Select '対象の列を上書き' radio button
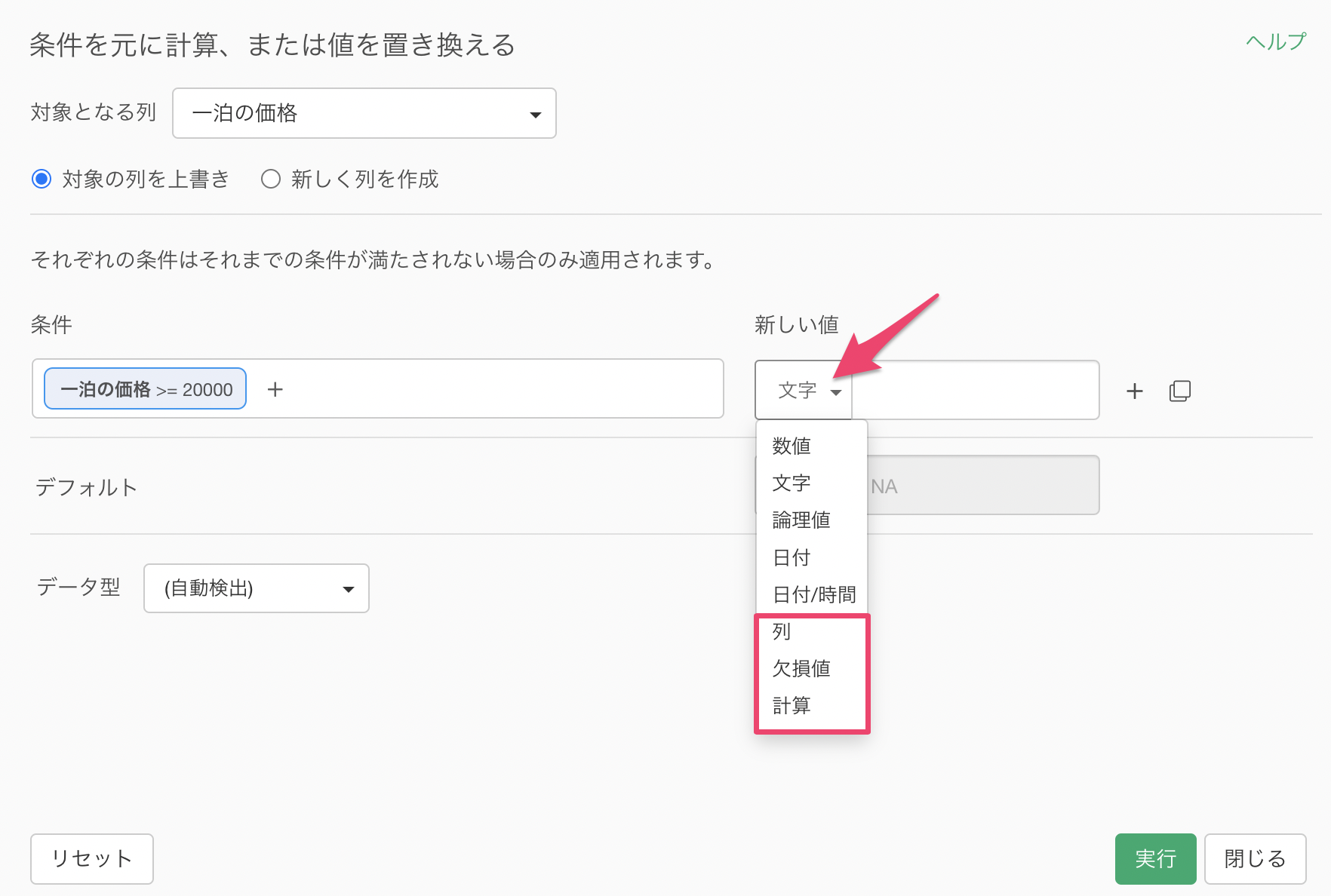The width and height of the screenshot is (1331, 896). 41,179
